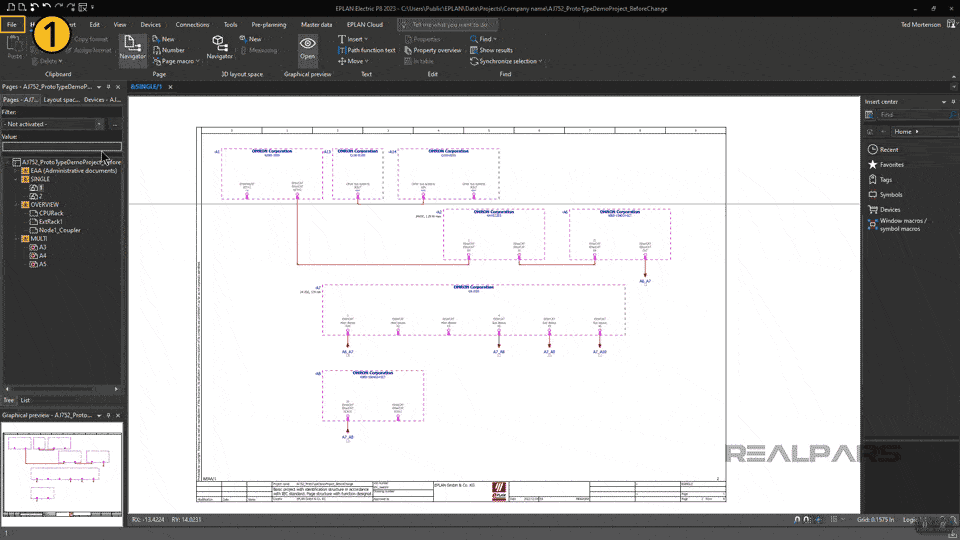Click Tell me what you want to do box
This screenshot has height=540, width=960.
point(448,24)
